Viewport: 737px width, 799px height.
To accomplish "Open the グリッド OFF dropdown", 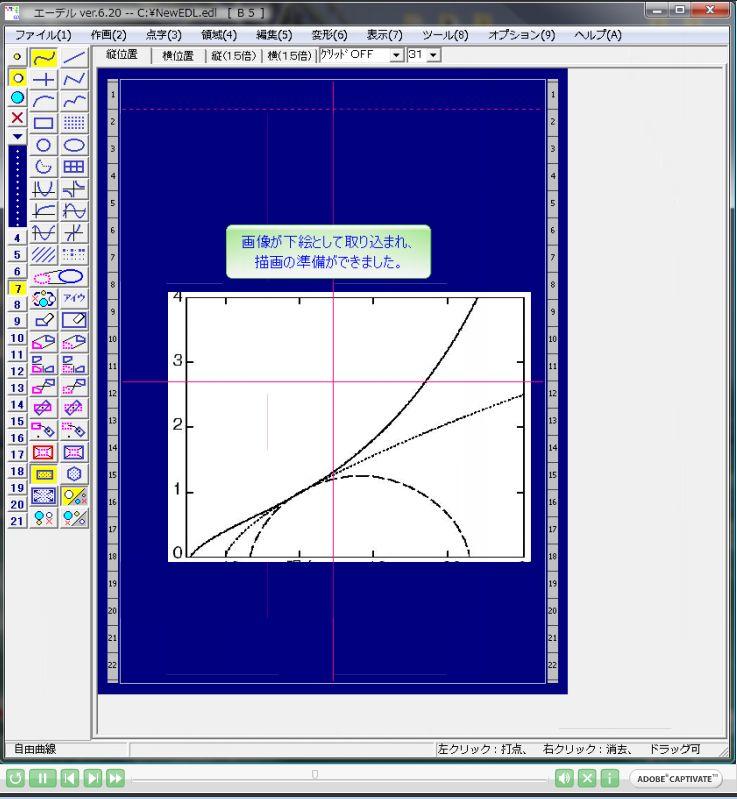I will click(x=396, y=55).
